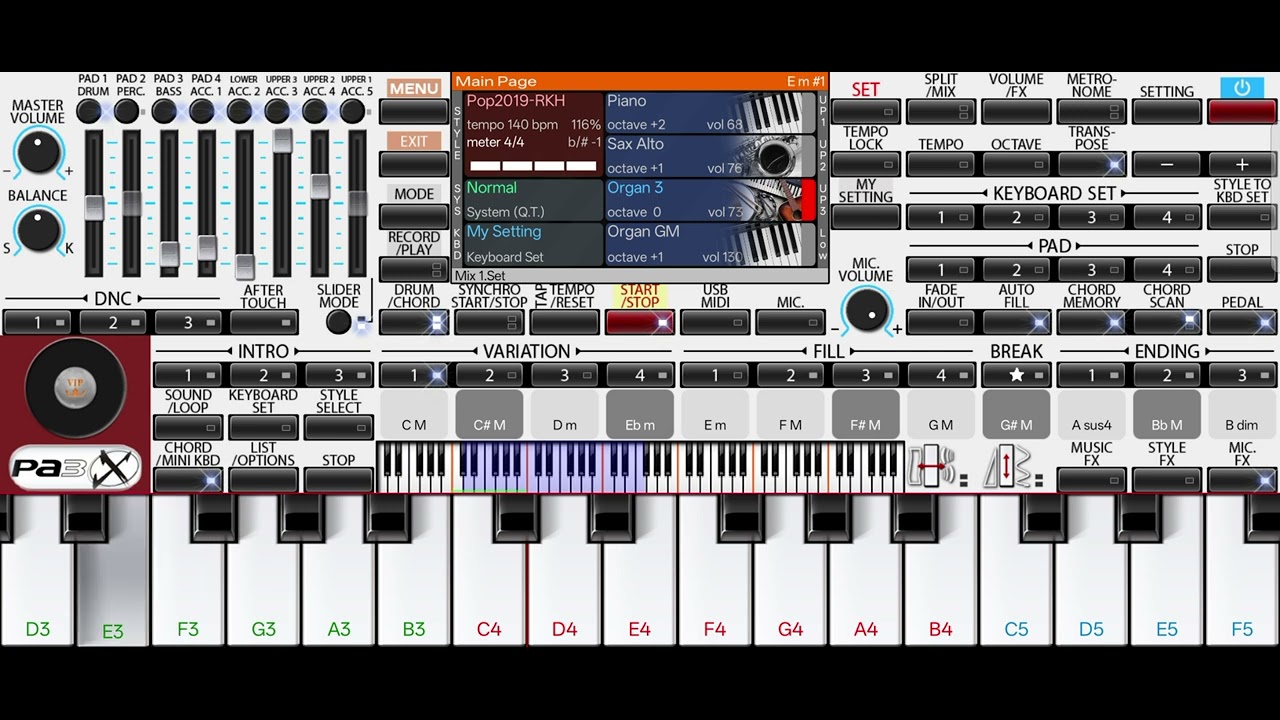Open the Setting button
This screenshot has height=720, width=1280.
[1166, 111]
